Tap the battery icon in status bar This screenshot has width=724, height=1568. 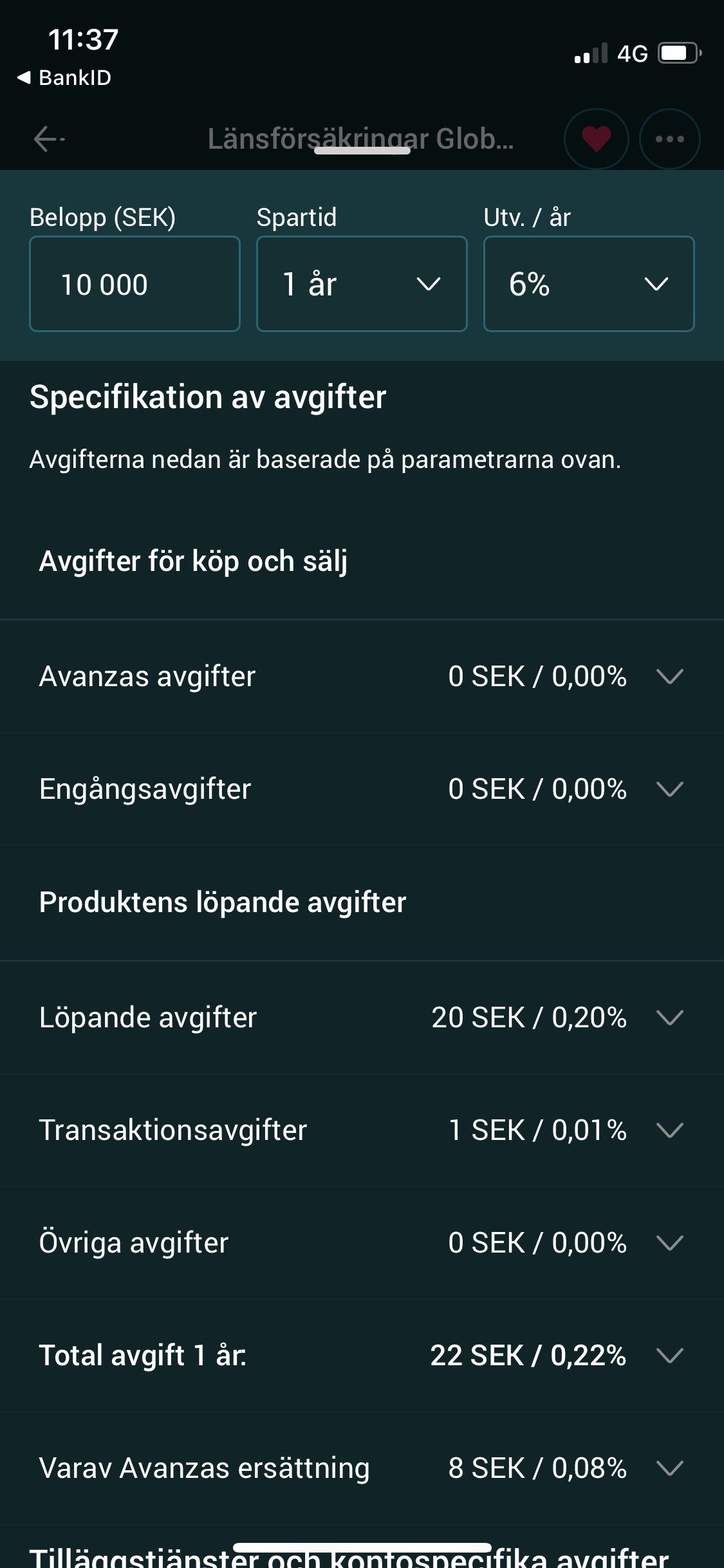click(x=679, y=53)
